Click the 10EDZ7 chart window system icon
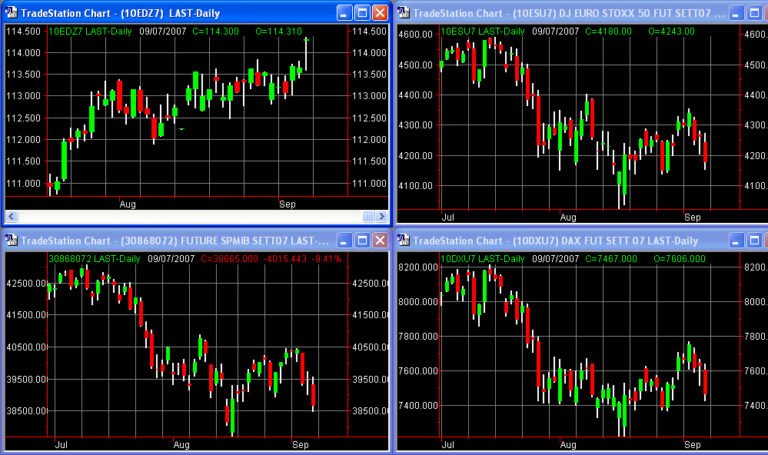This screenshot has width=768, height=455. 11,12
